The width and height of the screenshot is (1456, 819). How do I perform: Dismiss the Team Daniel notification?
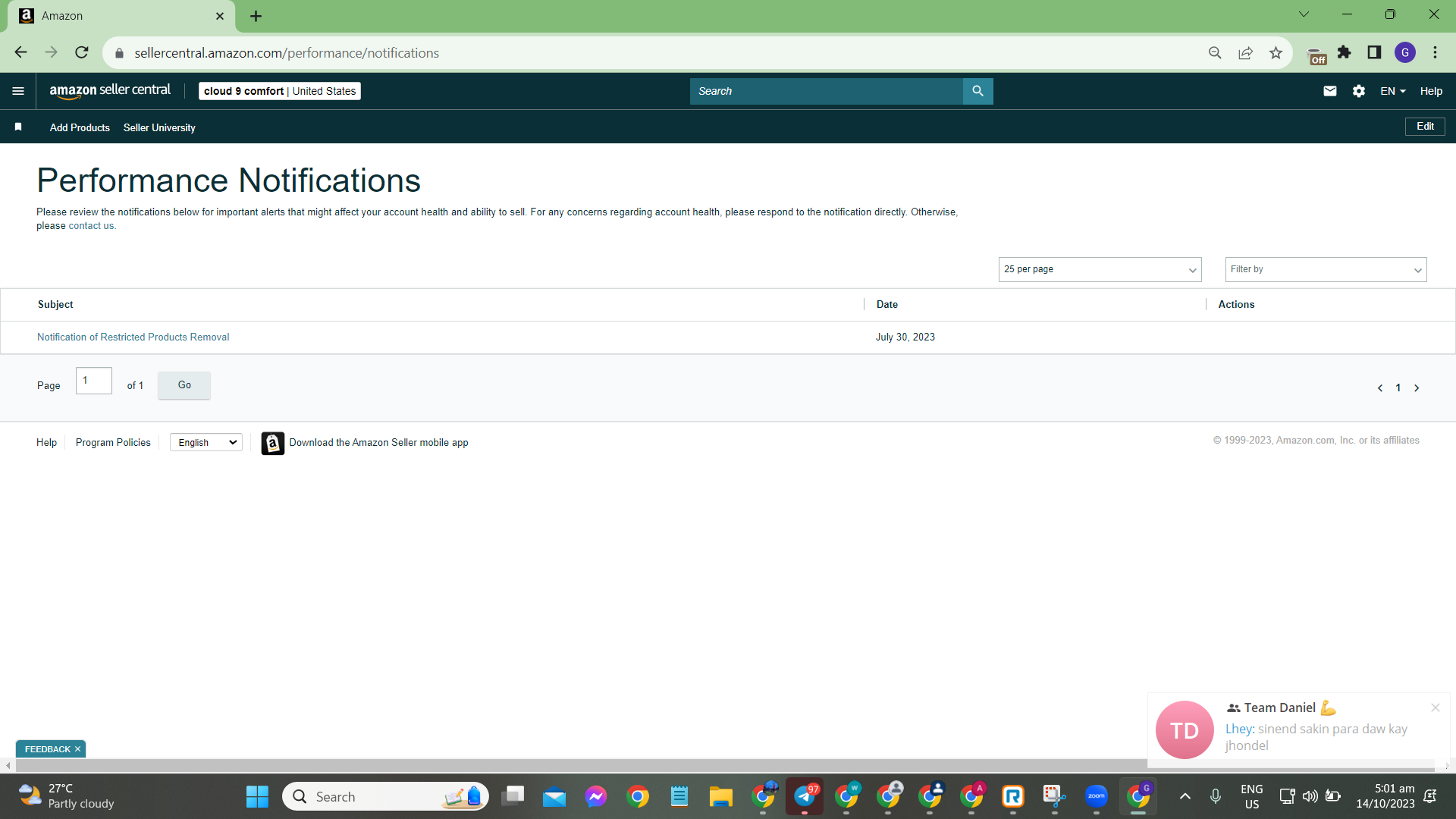pos(1435,708)
